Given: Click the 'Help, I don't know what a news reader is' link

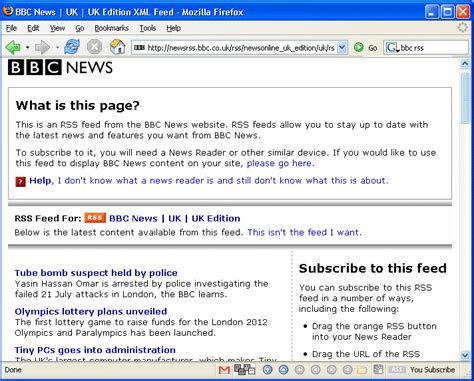Looking at the screenshot, I should tap(209, 180).
